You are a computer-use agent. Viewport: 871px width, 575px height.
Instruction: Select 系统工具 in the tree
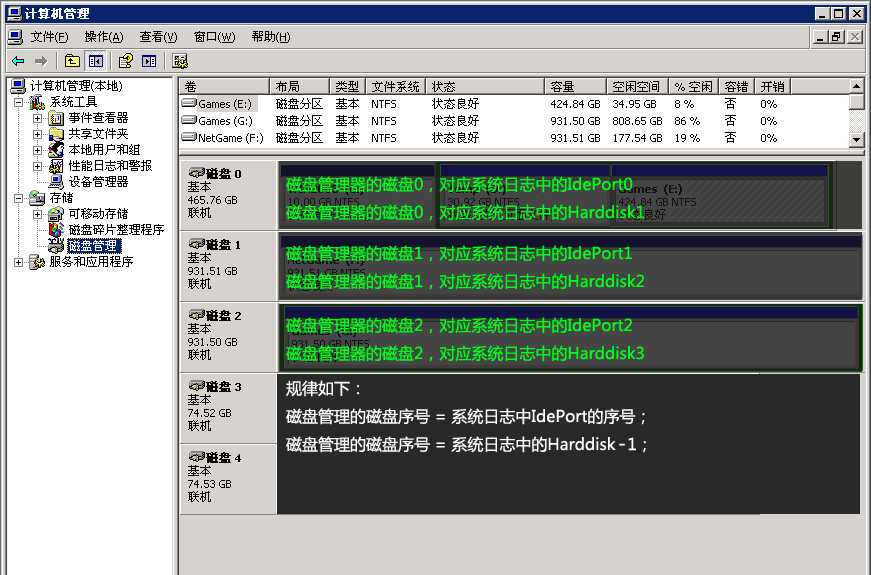click(73, 102)
